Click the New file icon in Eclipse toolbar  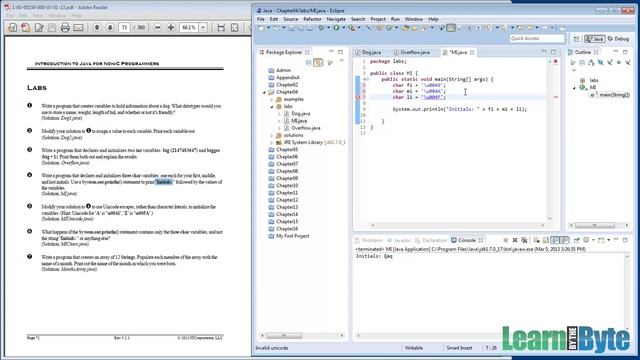click(x=261, y=28)
